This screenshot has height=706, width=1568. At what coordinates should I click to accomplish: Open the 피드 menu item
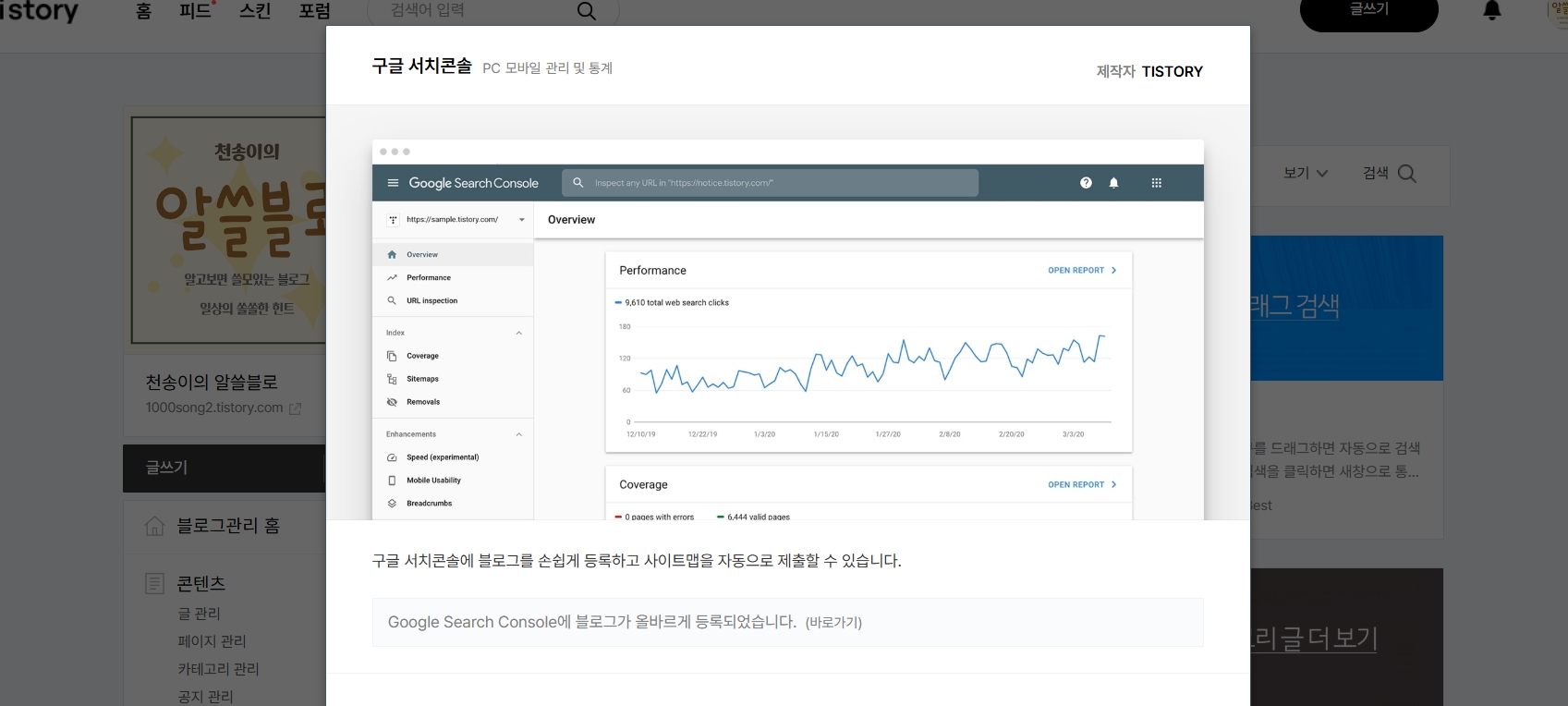point(196,11)
